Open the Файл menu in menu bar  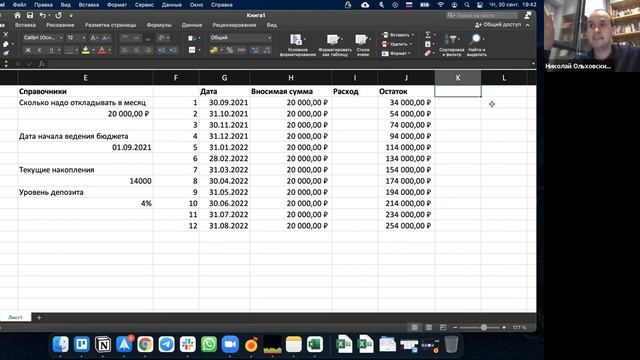coord(19,5)
